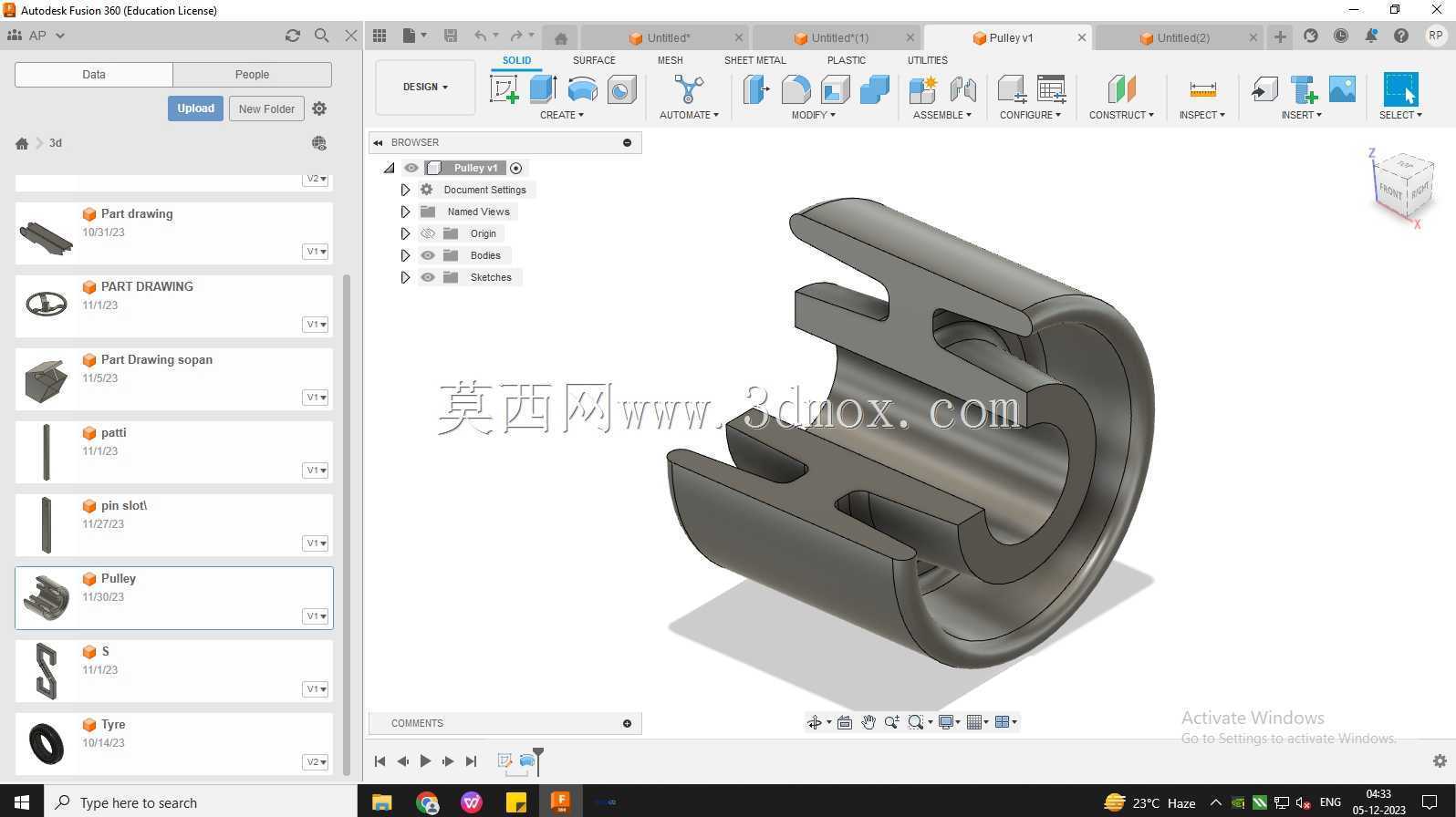Switch to the People panel
This screenshot has width=1456, height=817.
[252, 75]
